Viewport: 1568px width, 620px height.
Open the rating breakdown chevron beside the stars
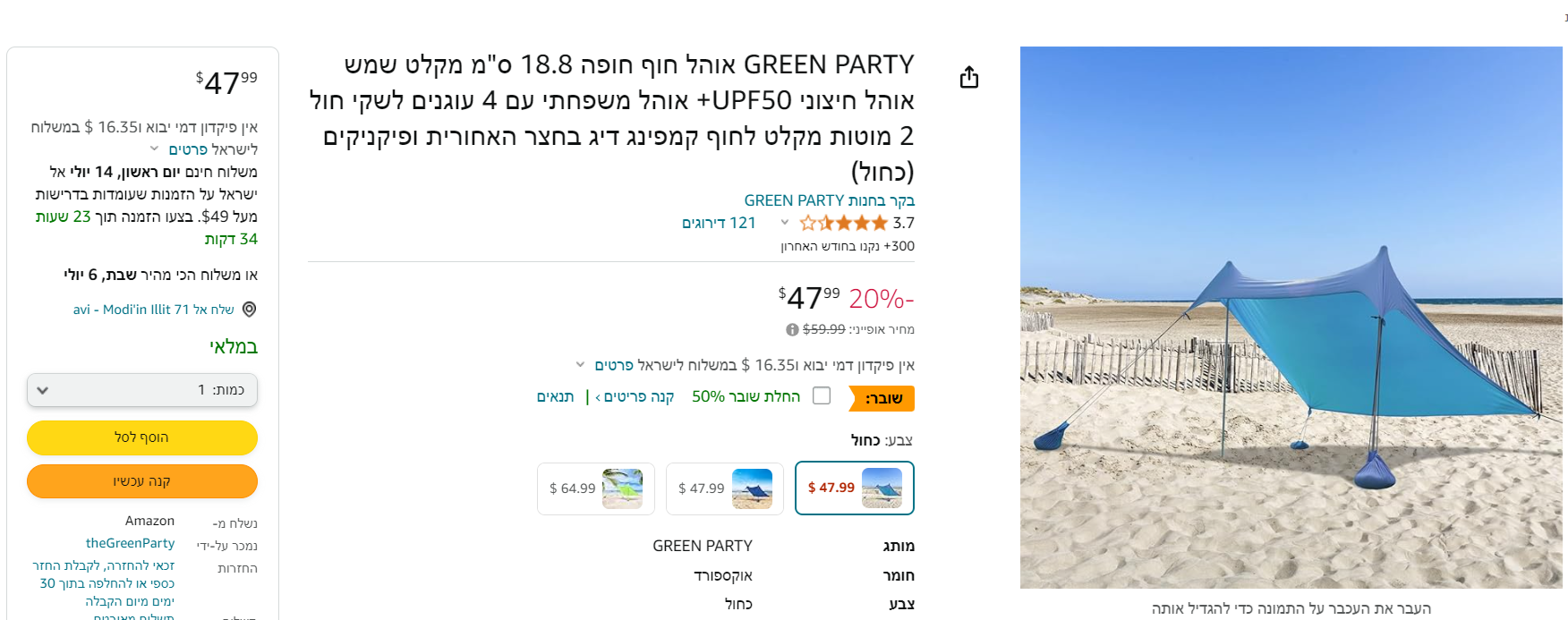(785, 223)
